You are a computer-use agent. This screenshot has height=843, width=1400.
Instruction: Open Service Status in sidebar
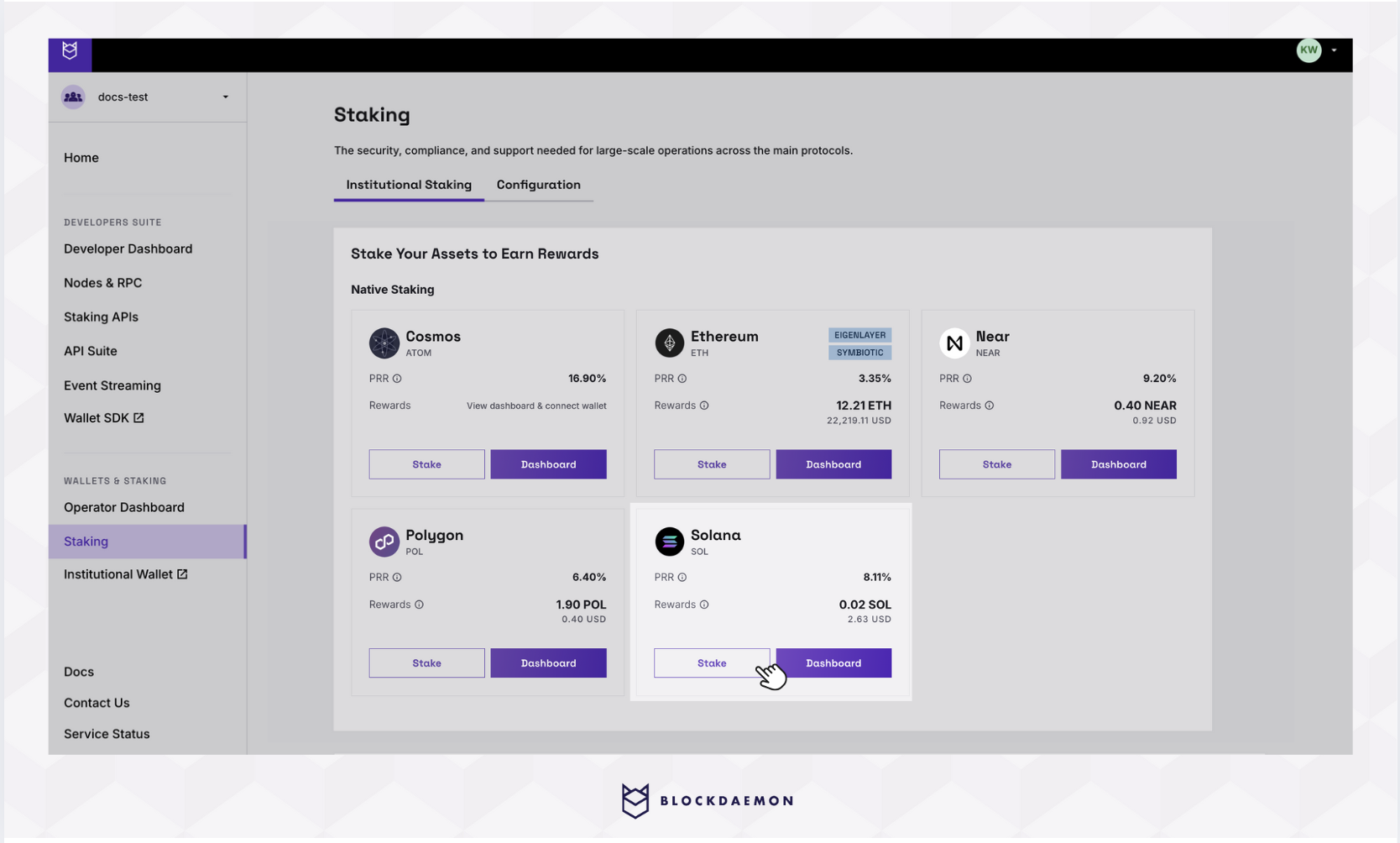[107, 734]
